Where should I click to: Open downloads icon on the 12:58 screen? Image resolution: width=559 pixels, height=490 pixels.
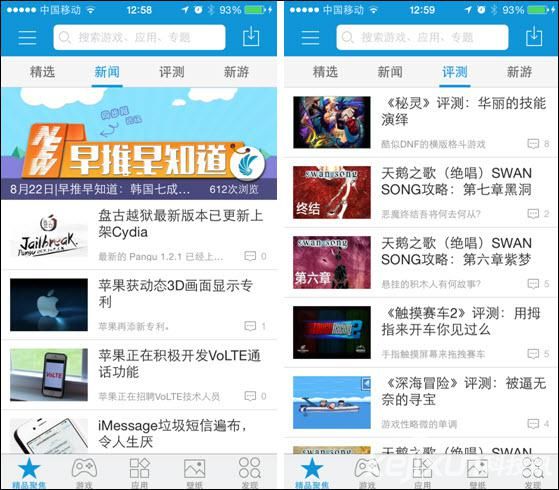[x=251, y=36]
